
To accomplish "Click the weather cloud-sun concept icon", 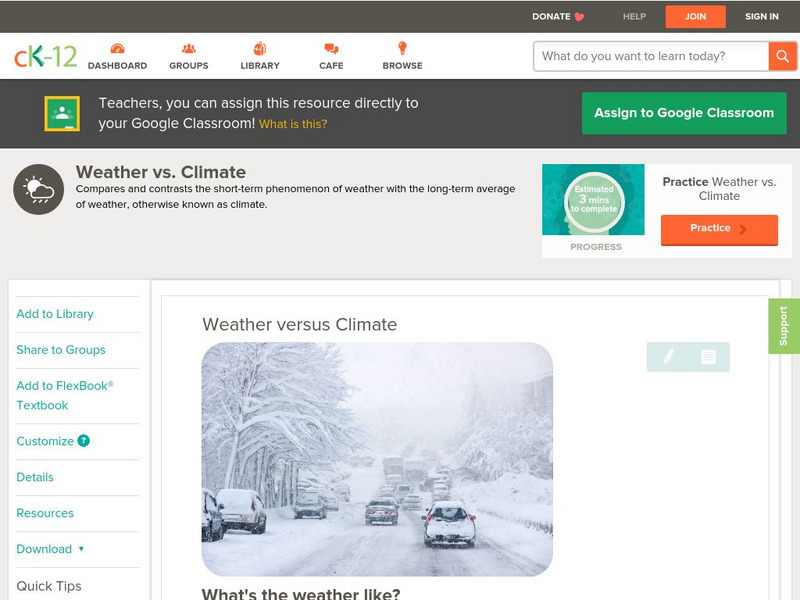I will click(x=39, y=189).
